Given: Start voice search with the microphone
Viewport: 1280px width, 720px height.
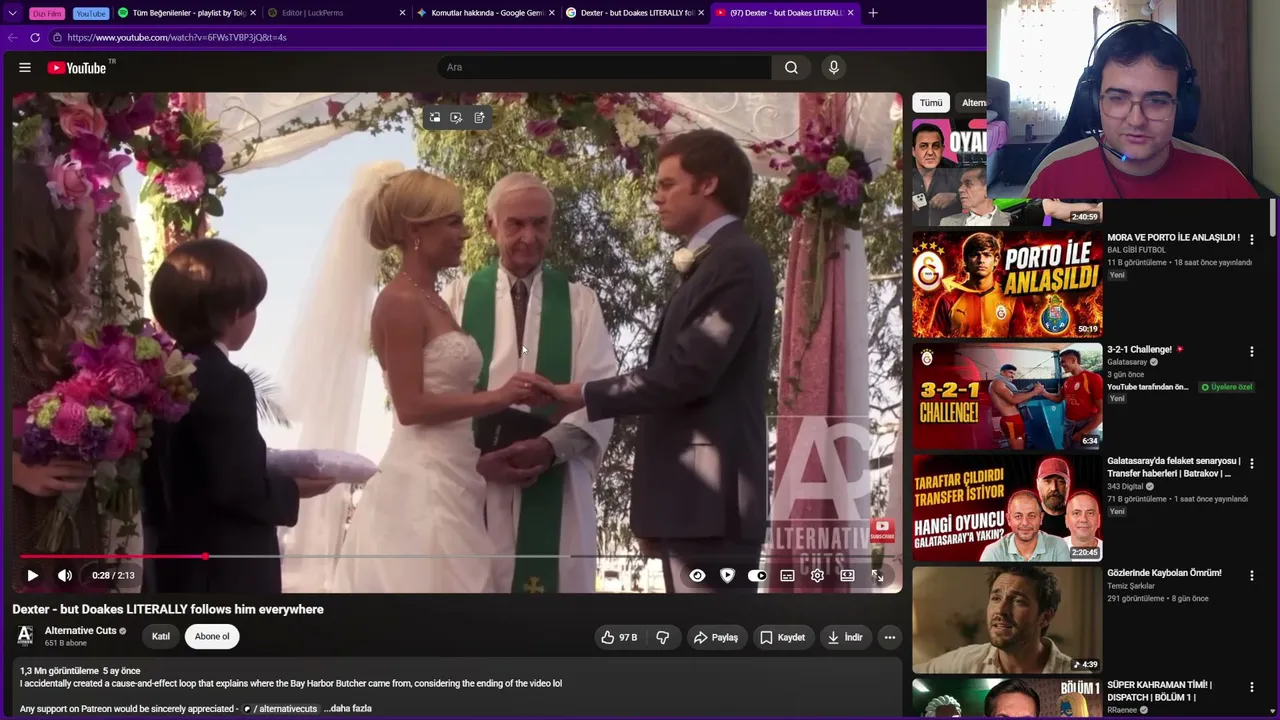Looking at the screenshot, I should coord(834,67).
